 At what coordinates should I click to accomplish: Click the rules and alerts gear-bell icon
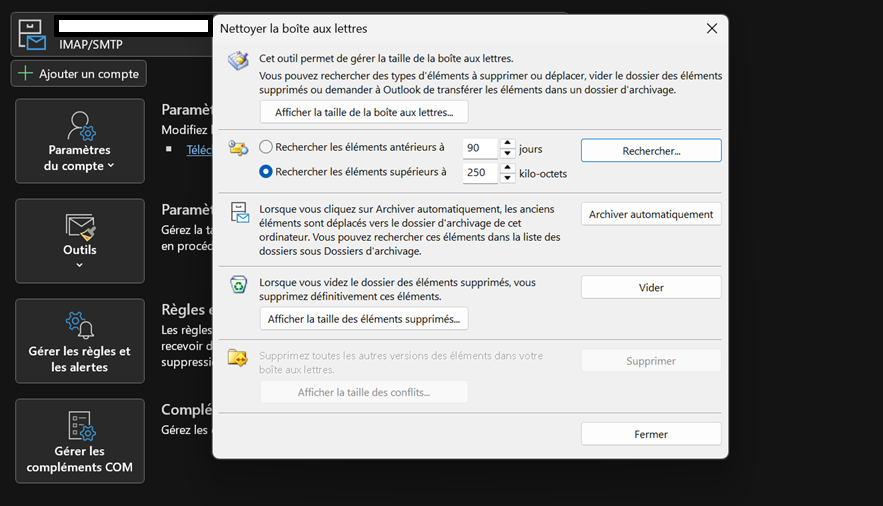tap(80, 325)
